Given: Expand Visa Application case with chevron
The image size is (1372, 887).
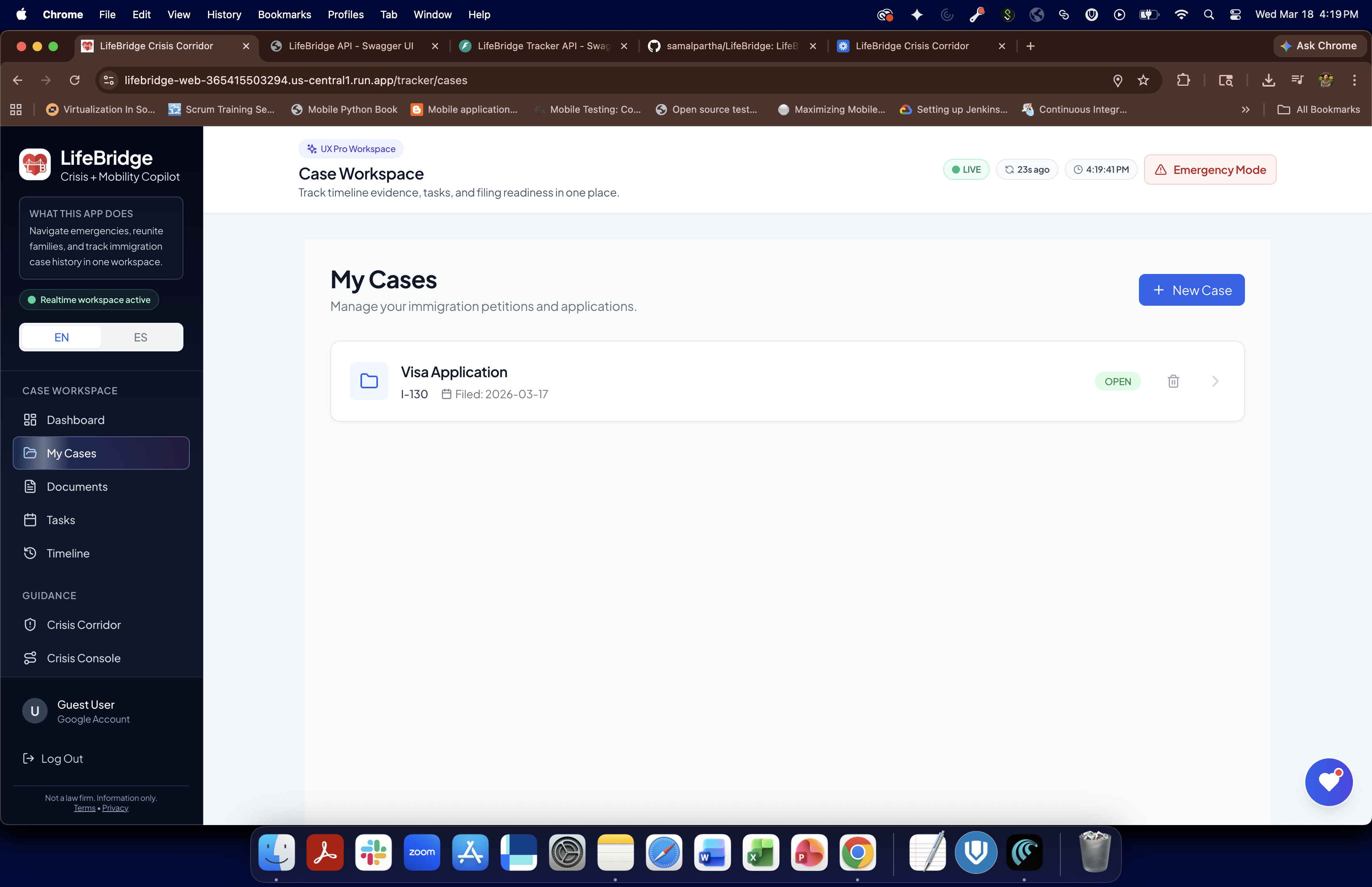Looking at the screenshot, I should [x=1215, y=381].
